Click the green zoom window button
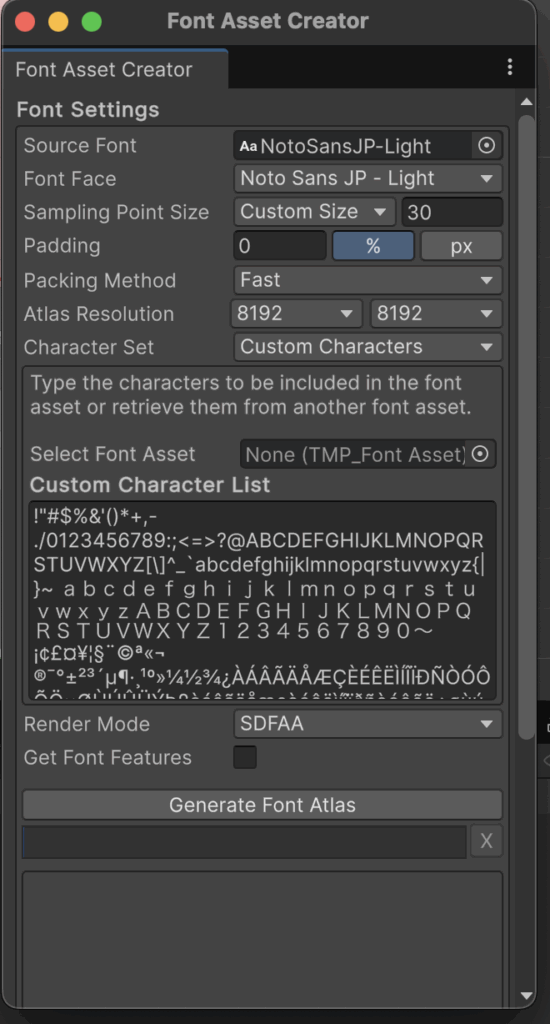550x1024 pixels. coord(91,22)
